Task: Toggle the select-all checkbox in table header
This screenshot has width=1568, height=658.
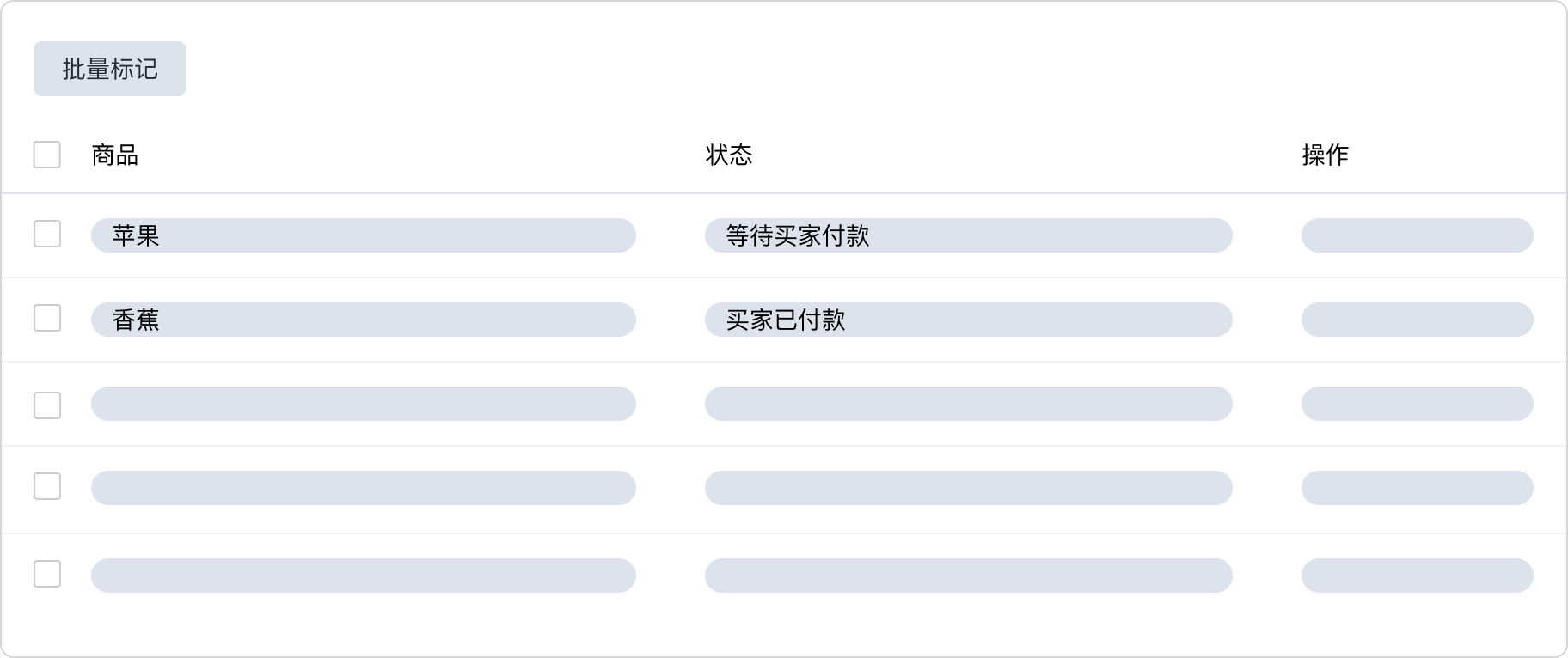Action: click(47, 155)
